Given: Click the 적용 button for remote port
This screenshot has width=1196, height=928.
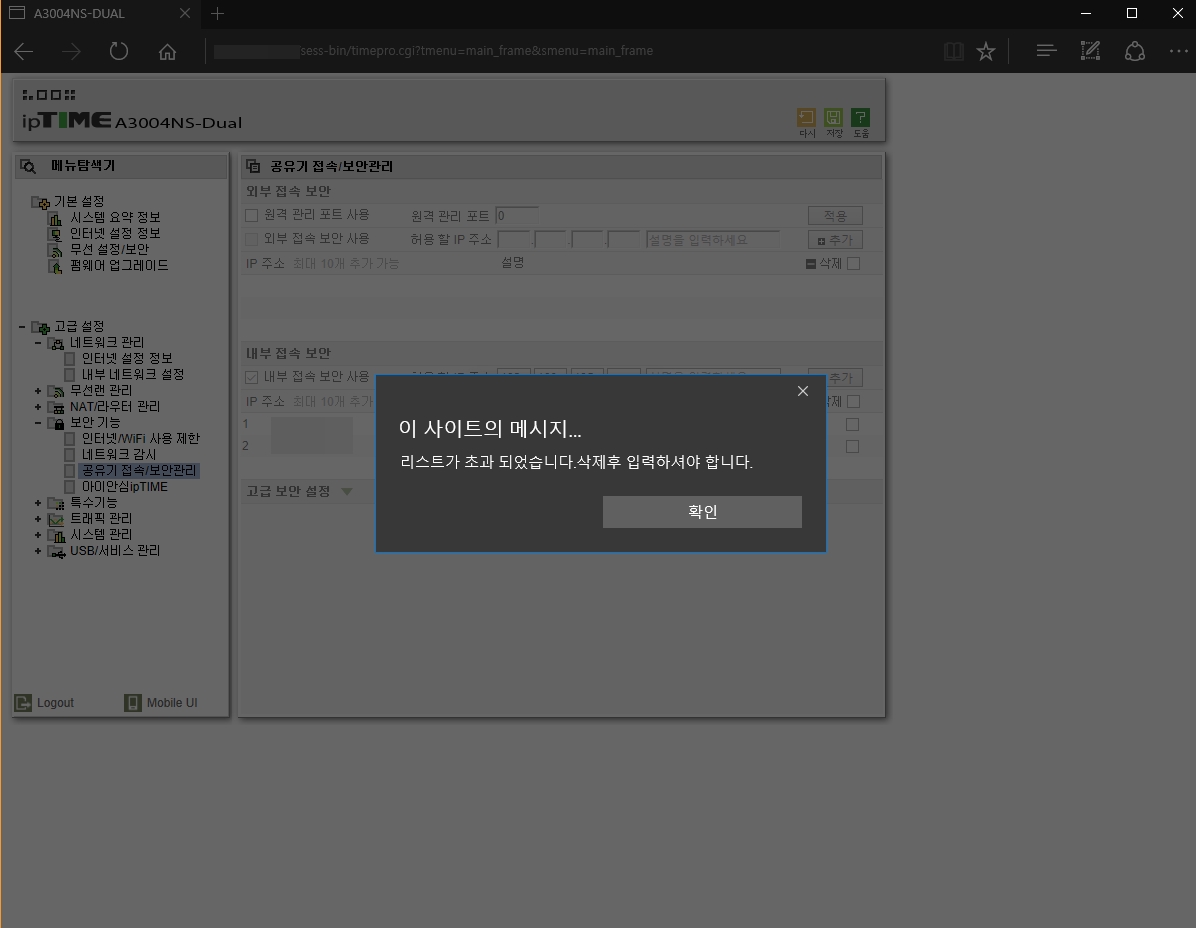Looking at the screenshot, I should coord(835,216).
